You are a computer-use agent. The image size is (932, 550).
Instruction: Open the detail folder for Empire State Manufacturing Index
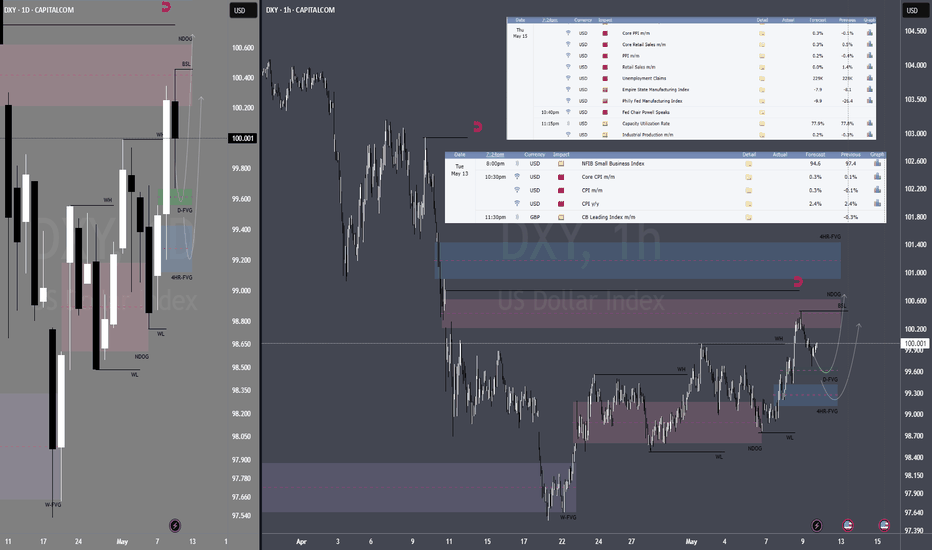pyautogui.click(x=762, y=90)
